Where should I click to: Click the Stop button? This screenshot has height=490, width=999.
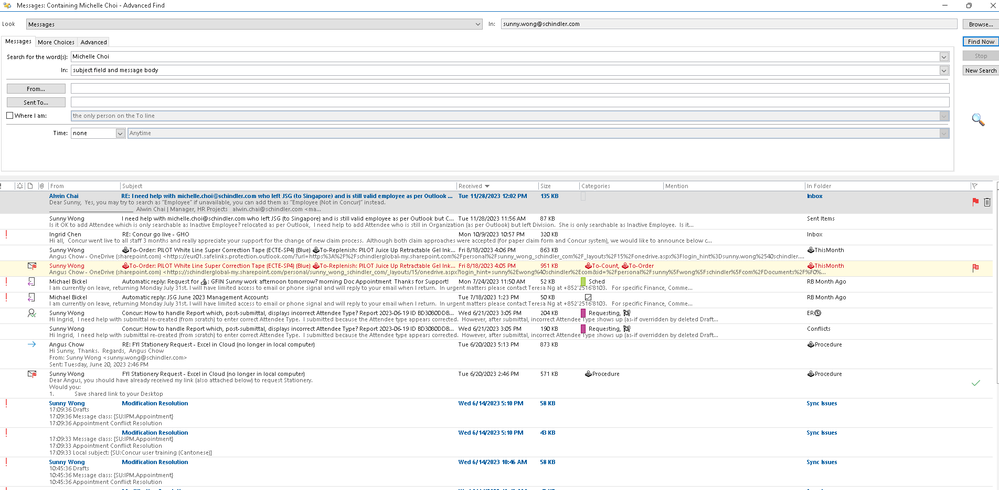tap(980, 56)
